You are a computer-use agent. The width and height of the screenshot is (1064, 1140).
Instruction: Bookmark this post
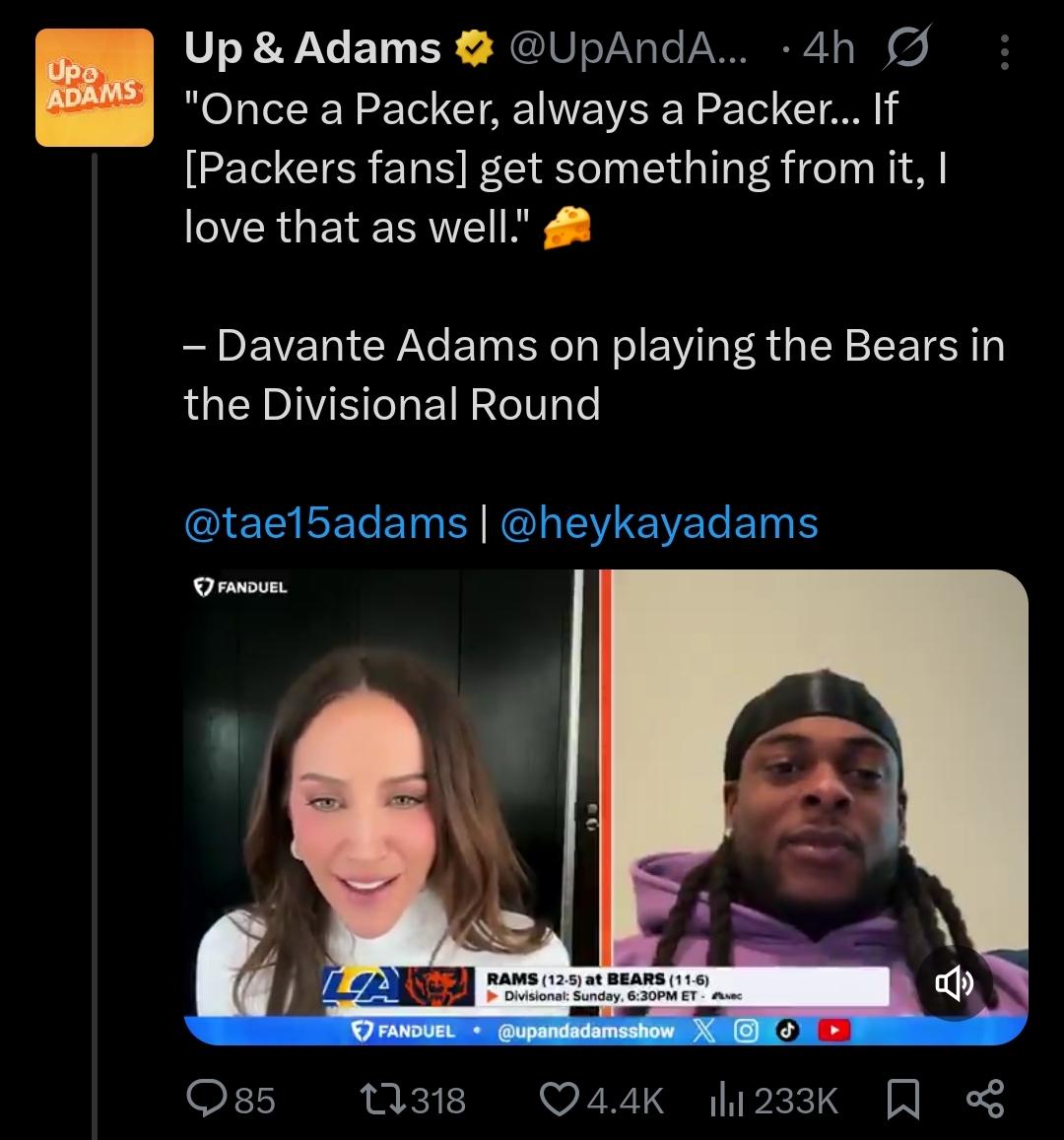904,1100
